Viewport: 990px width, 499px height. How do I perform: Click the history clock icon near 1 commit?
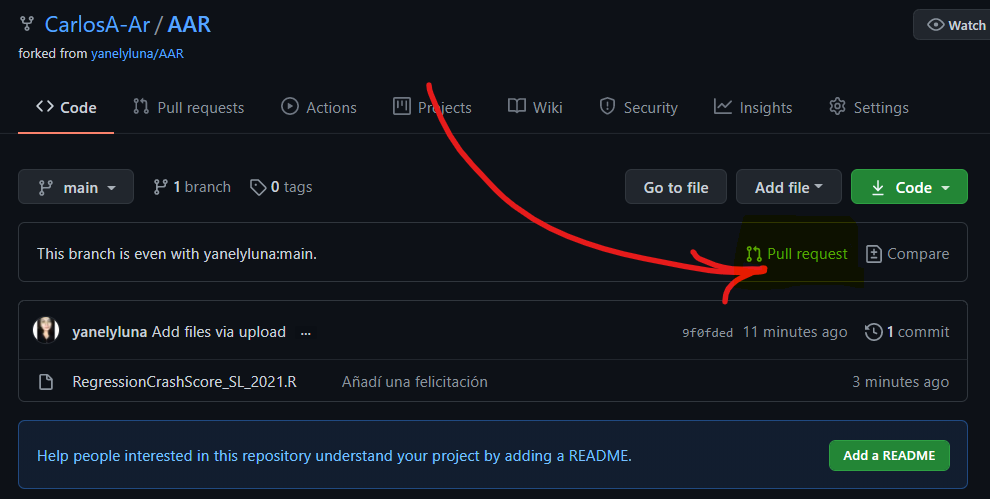(873, 332)
